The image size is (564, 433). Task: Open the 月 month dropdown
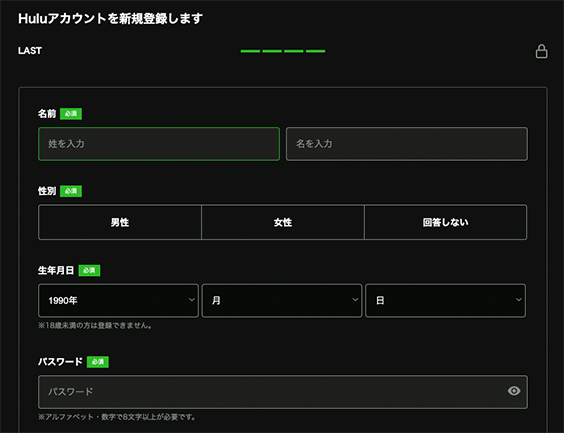282,301
